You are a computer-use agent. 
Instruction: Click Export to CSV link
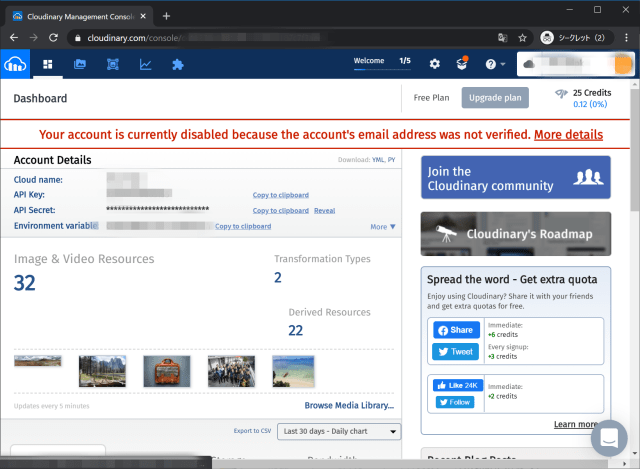(252, 431)
